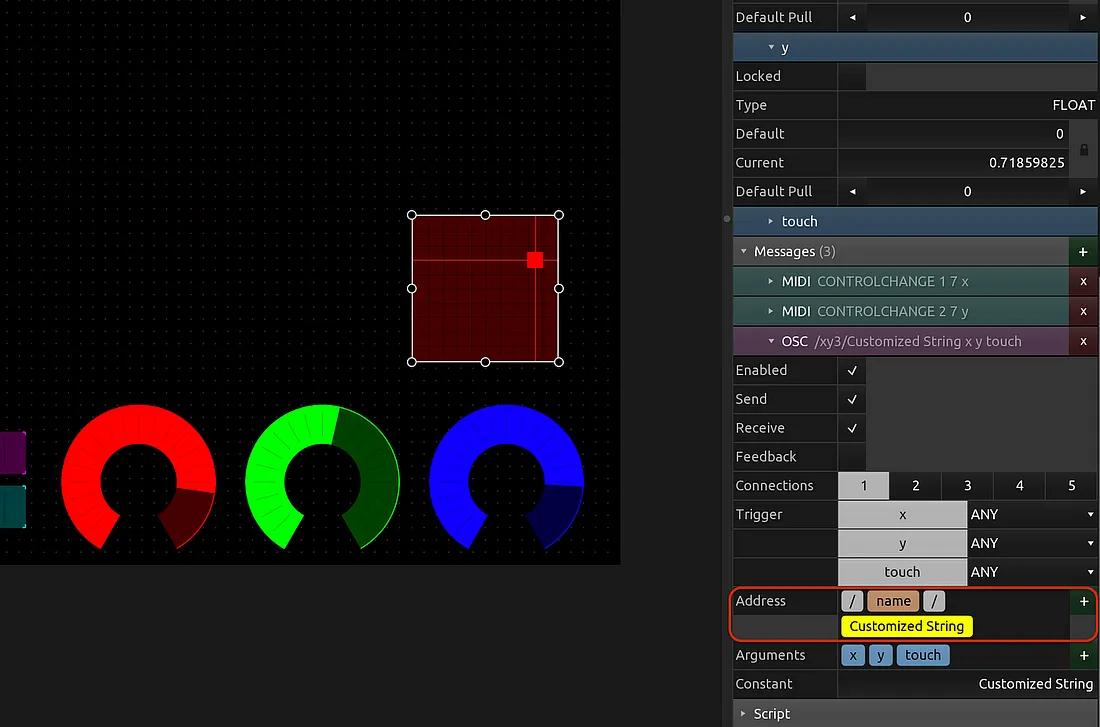1100x727 pixels.
Task: Collapse the y value section
Action: pos(771,48)
